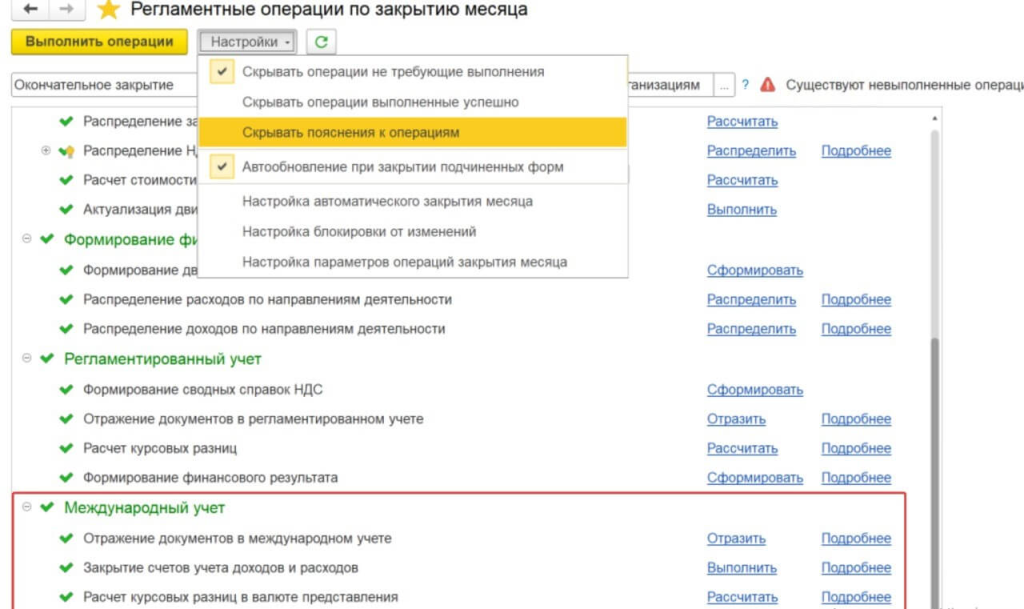Click Отразить link for регламентированном учете row

(x=736, y=419)
